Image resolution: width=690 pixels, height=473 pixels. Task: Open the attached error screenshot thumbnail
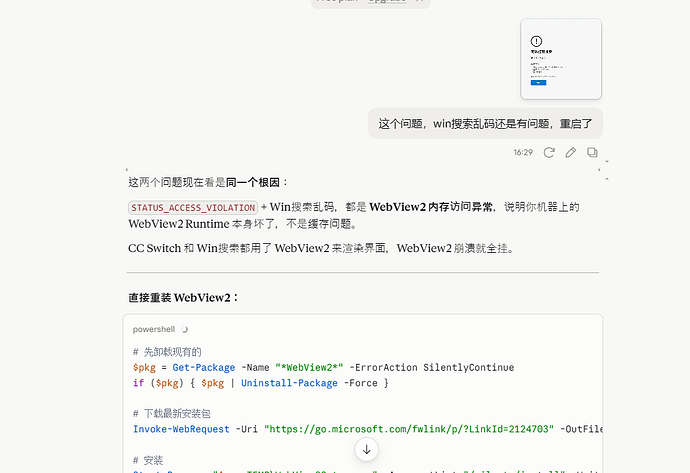click(x=561, y=59)
